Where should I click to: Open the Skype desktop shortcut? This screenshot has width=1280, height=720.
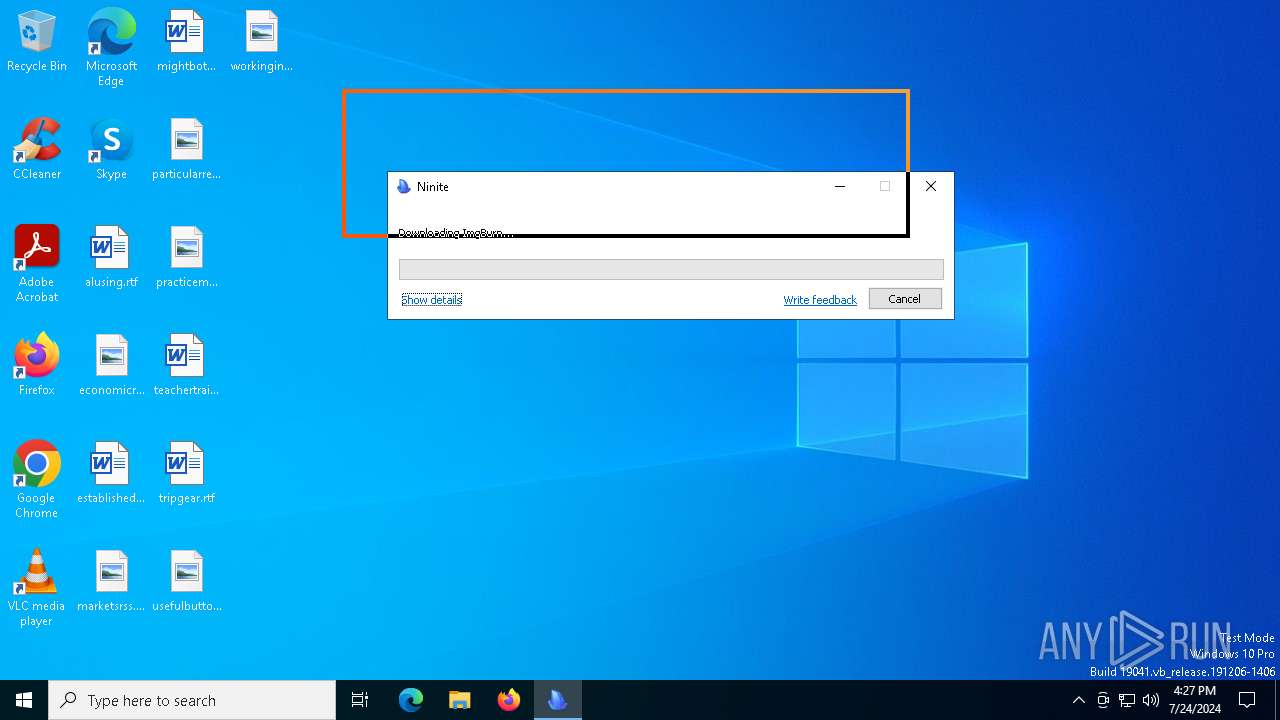(111, 149)
